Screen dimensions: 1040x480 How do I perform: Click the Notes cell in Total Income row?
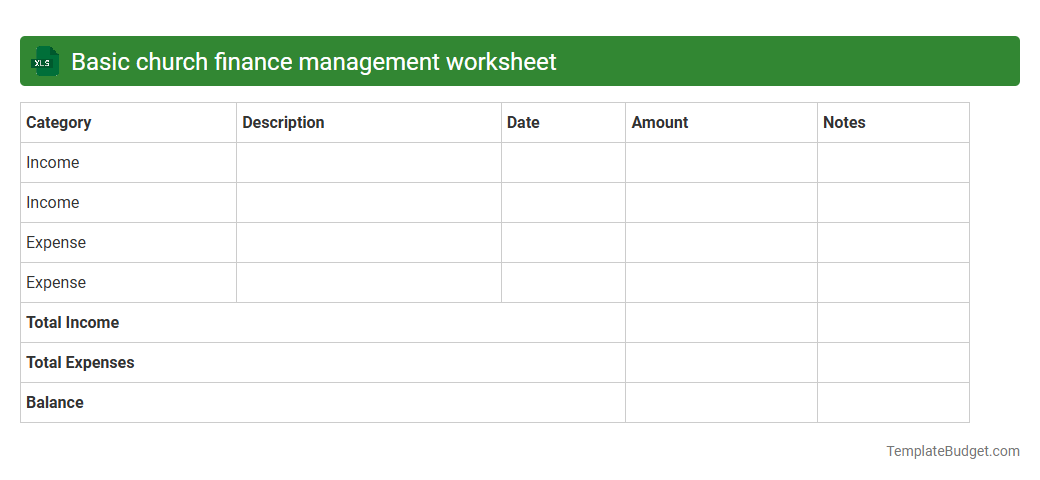893,323
